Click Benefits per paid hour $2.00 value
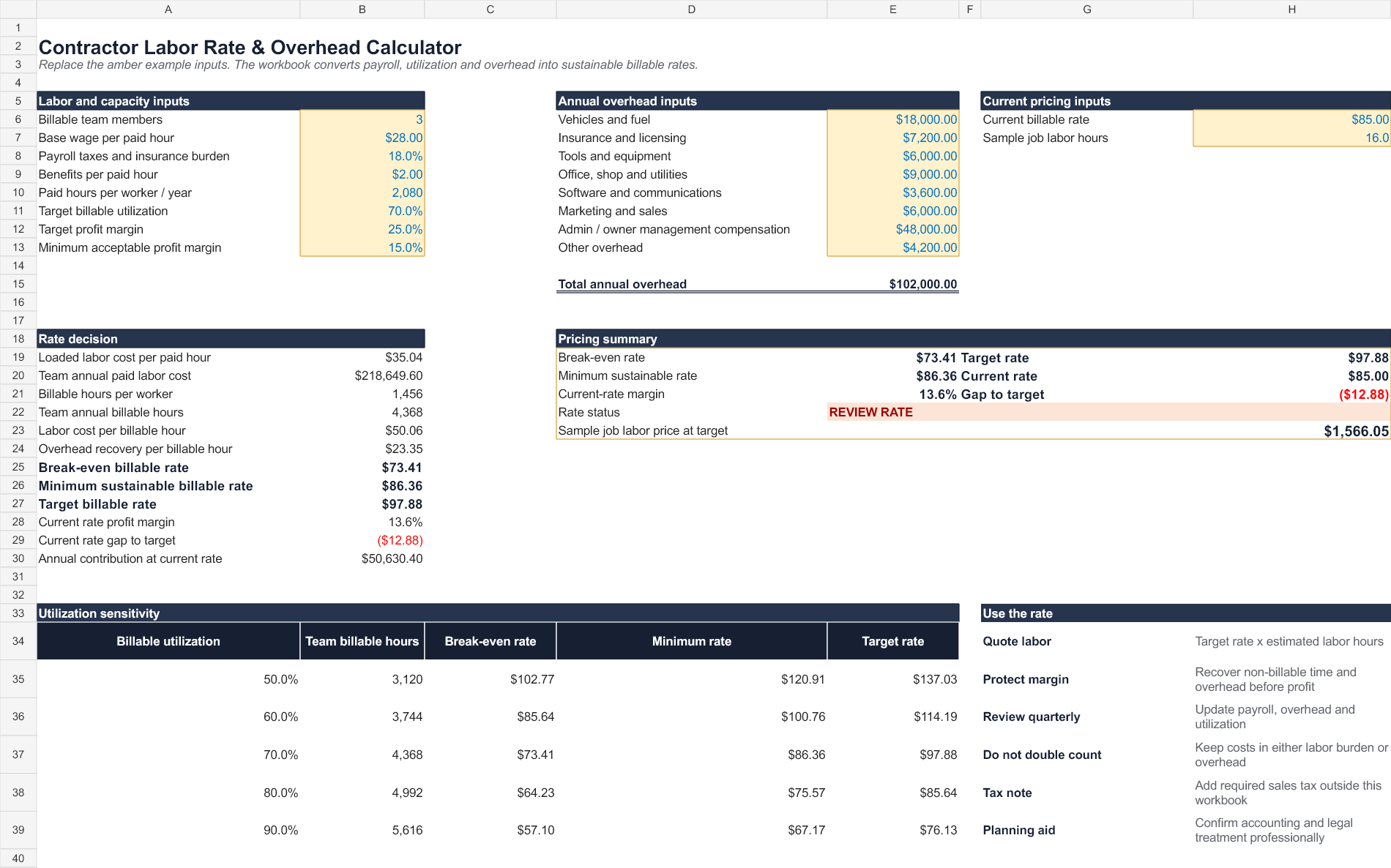This screenshot has height=868, width=1391. pos(362,174)
